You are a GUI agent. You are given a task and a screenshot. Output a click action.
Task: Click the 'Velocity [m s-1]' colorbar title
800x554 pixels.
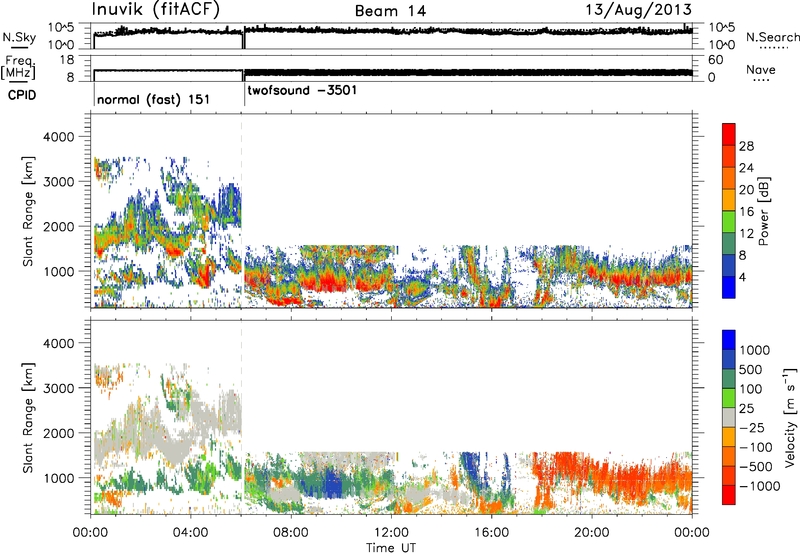790,417
